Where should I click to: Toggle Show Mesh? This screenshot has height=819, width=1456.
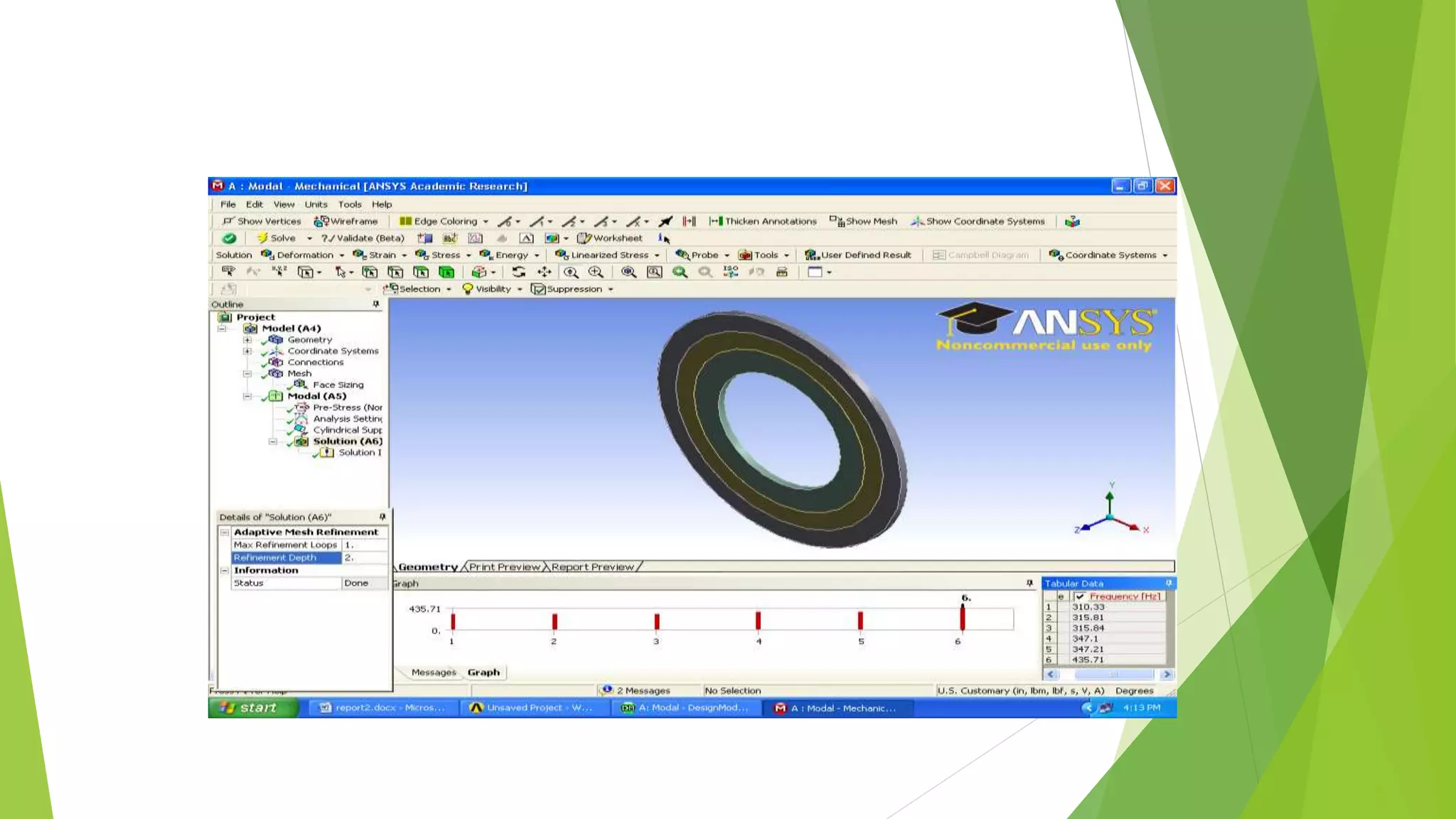[x=863, y=221]
